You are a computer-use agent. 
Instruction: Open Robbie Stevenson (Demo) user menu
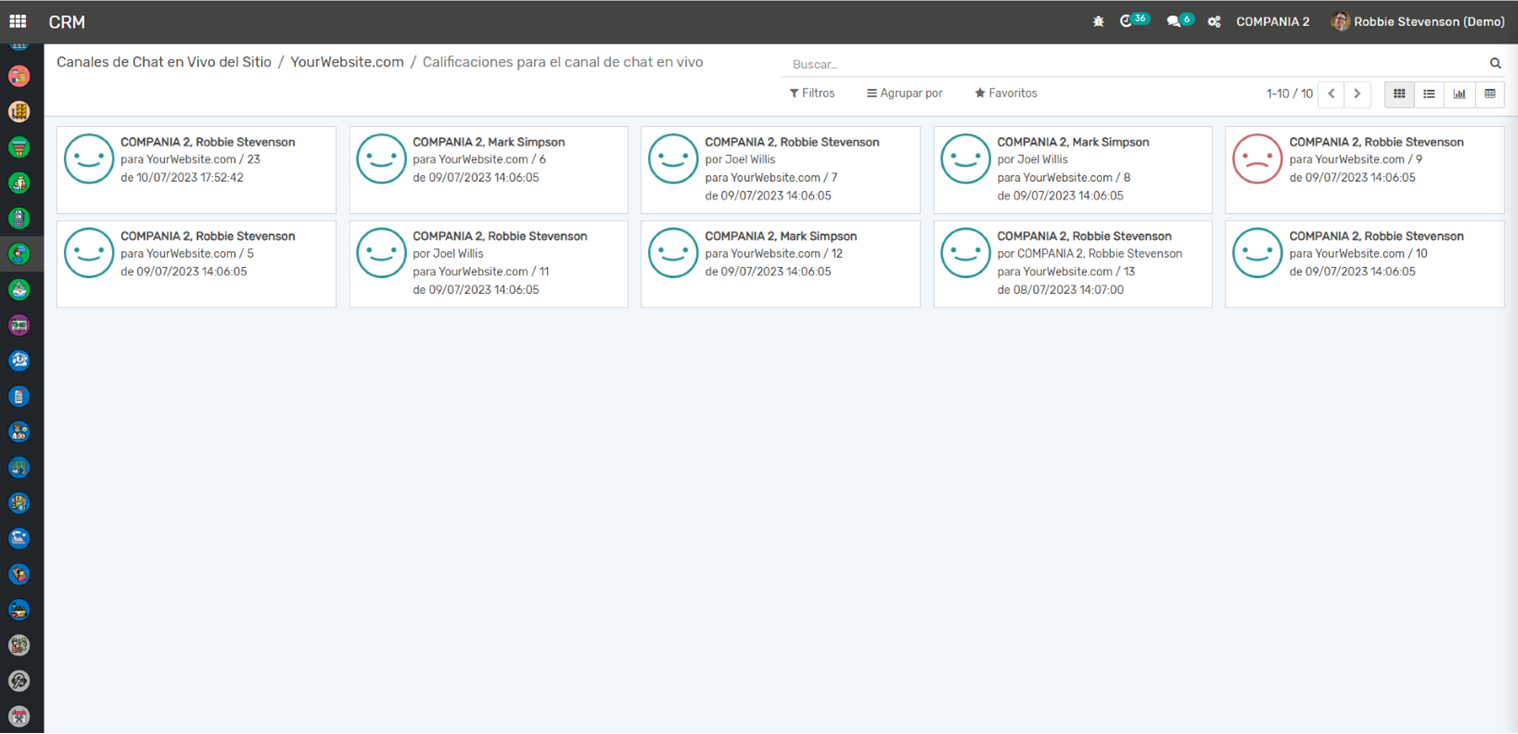[x=1418, y=21]
